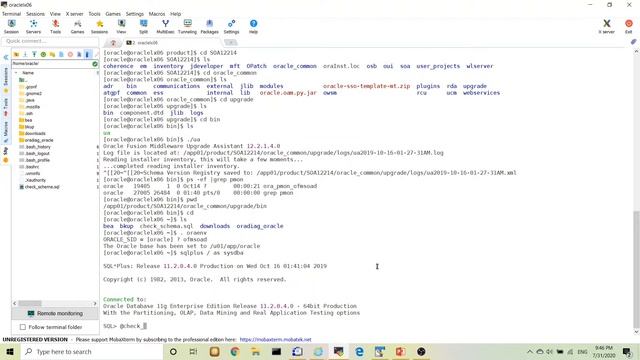Screen dimensions: 640x360
Task: Open the new tab button
Action: [231, 42]
